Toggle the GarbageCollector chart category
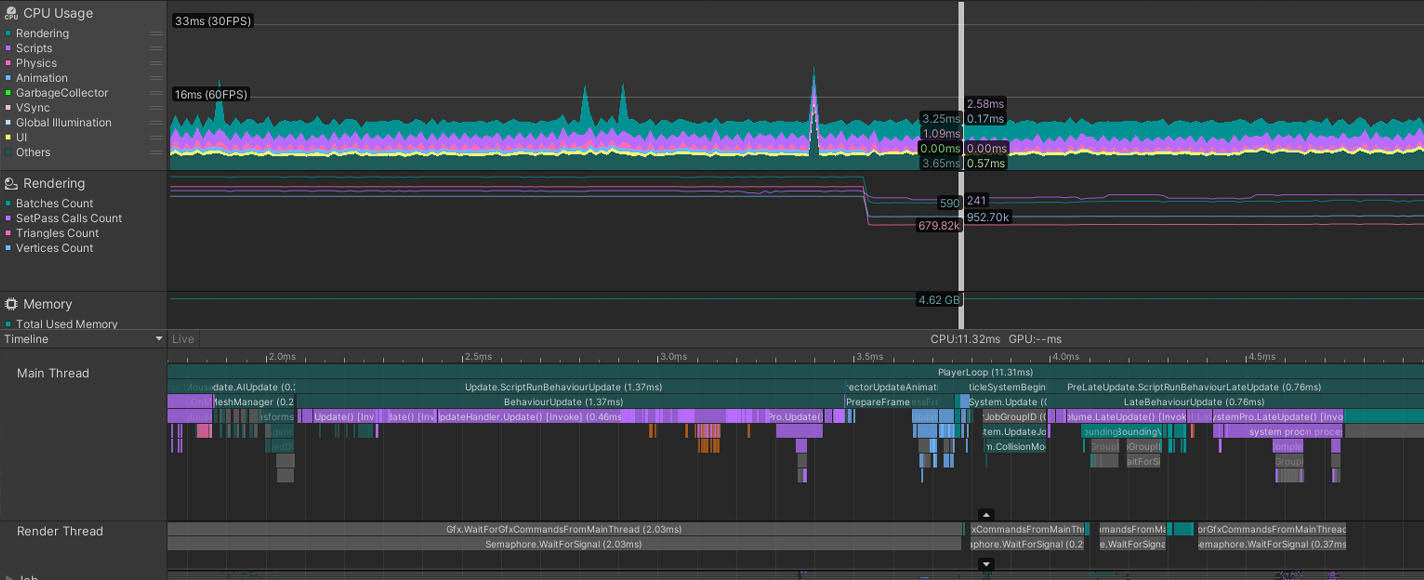Image resolution: width=1424 pixels, height=580 pixels. point(7,93)
